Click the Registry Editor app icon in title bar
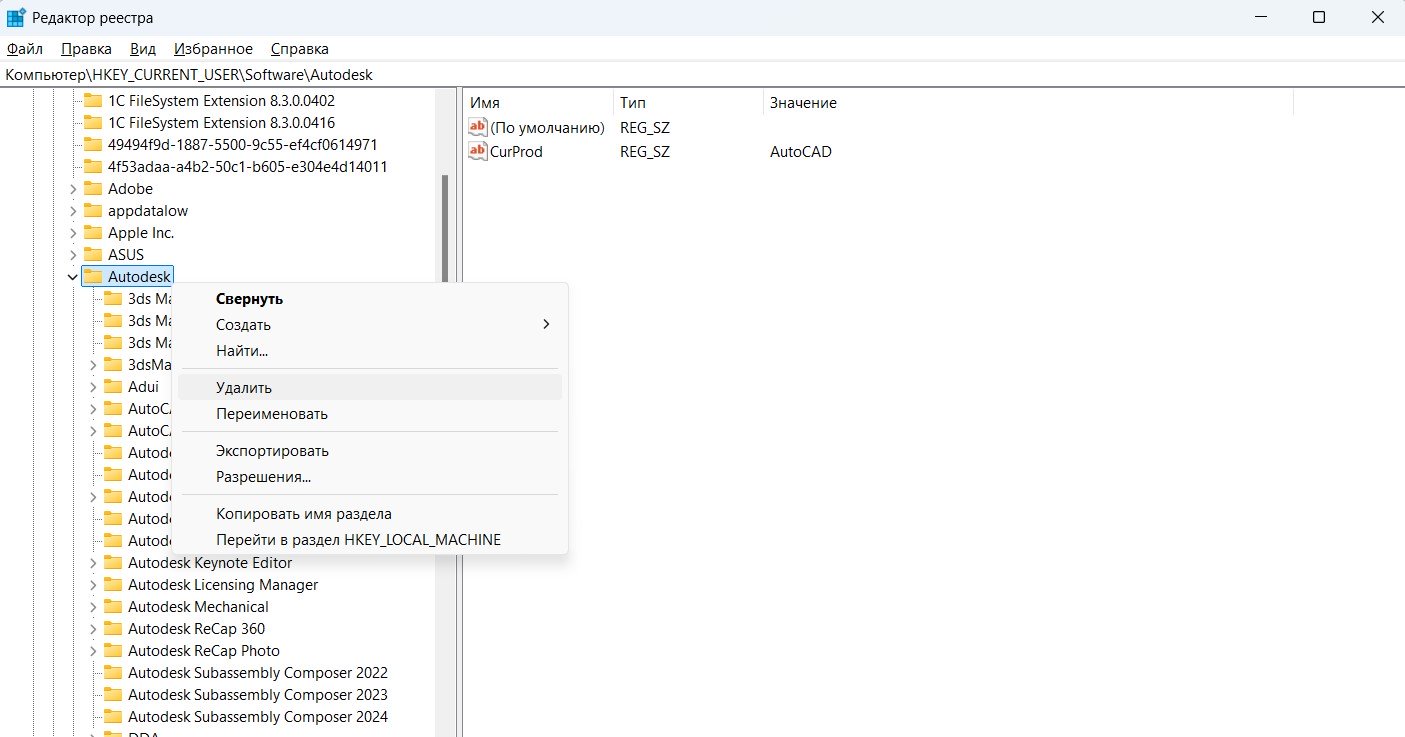 click(16, 17)
